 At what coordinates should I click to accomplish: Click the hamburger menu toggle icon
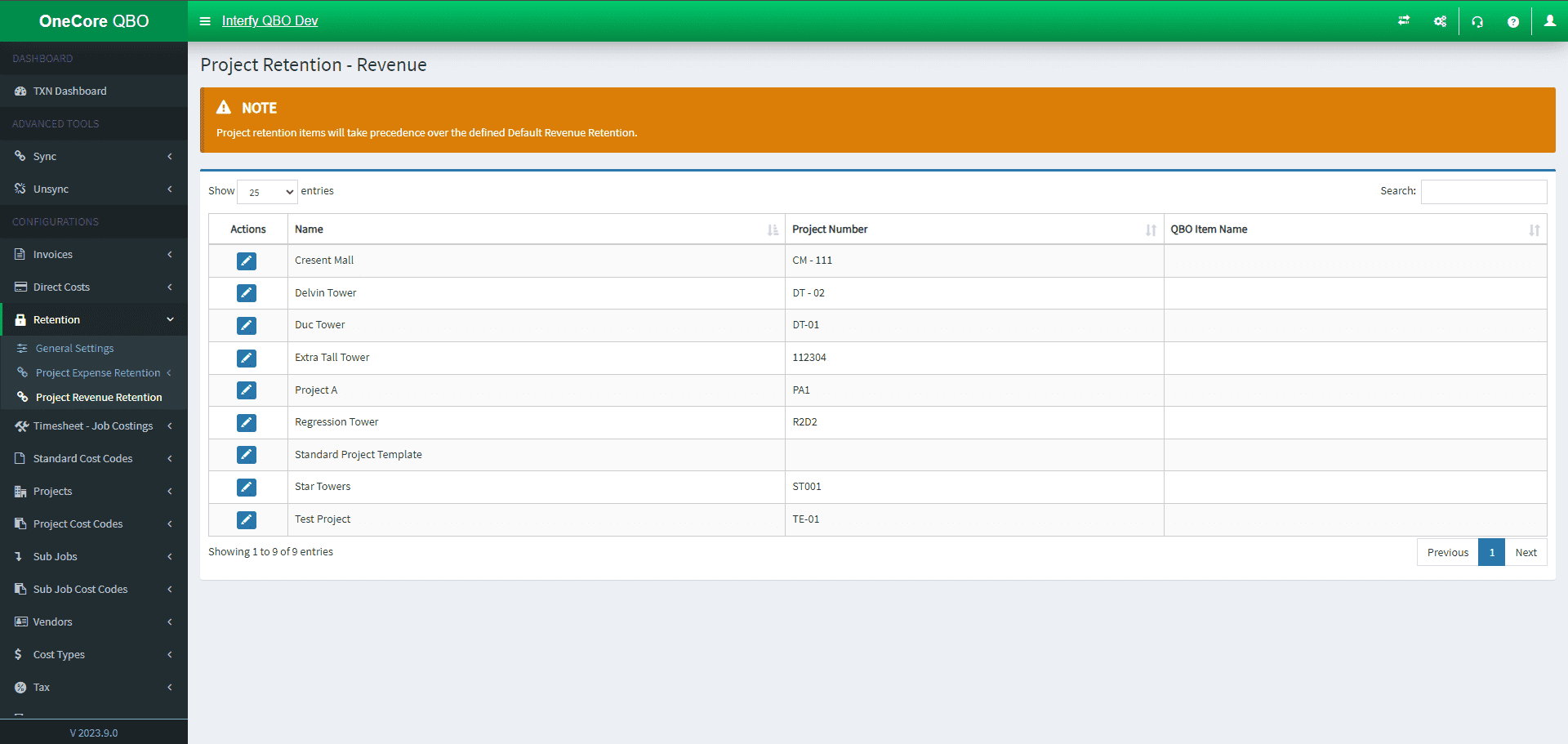pyautogui.click(x=205, y=21)
